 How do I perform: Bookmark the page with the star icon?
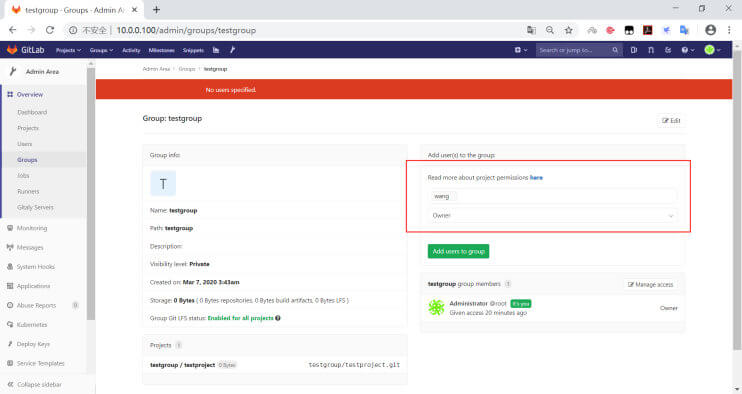568,30
